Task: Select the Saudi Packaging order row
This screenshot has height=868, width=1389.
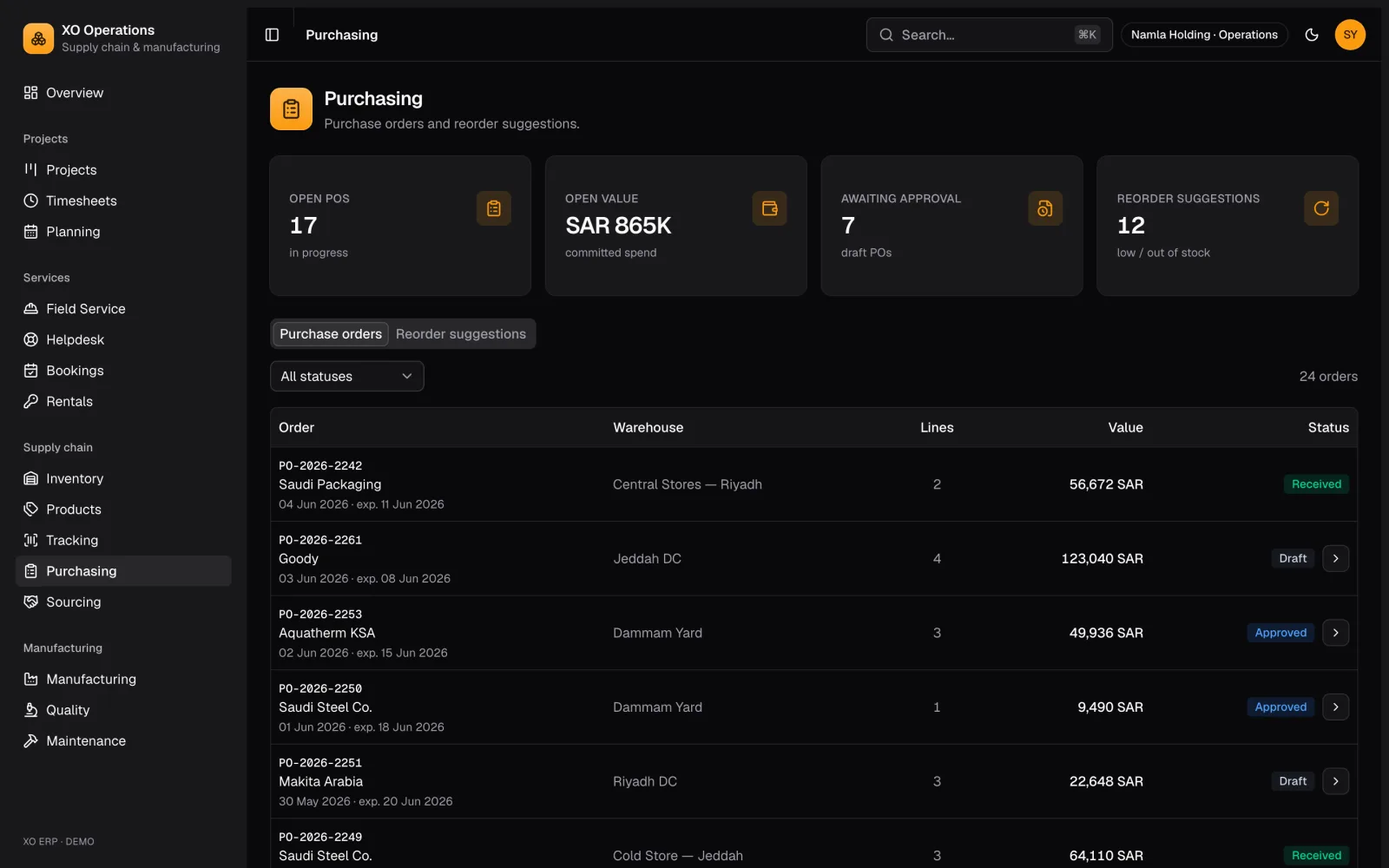Action: click(813, 484)
